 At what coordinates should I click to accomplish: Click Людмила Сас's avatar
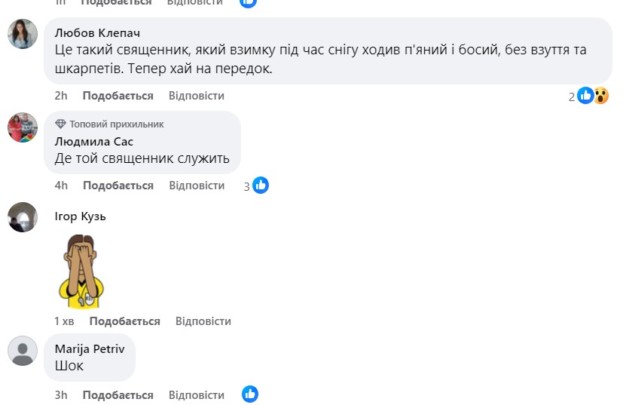click(22, 127)
